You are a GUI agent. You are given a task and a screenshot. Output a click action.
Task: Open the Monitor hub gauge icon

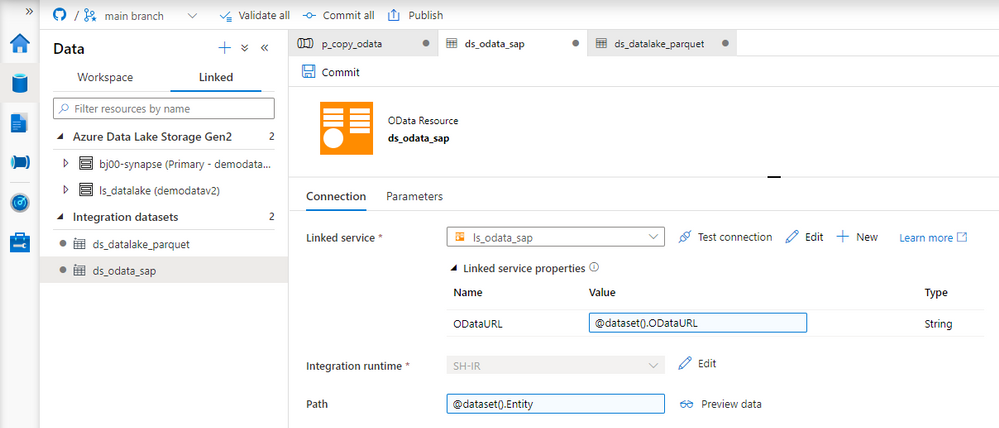click(20, 203)
